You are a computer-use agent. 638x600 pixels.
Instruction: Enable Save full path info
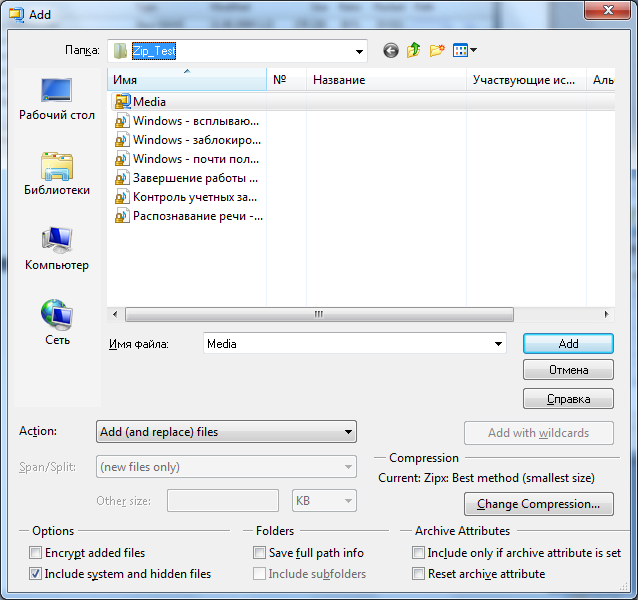point(259,553)
